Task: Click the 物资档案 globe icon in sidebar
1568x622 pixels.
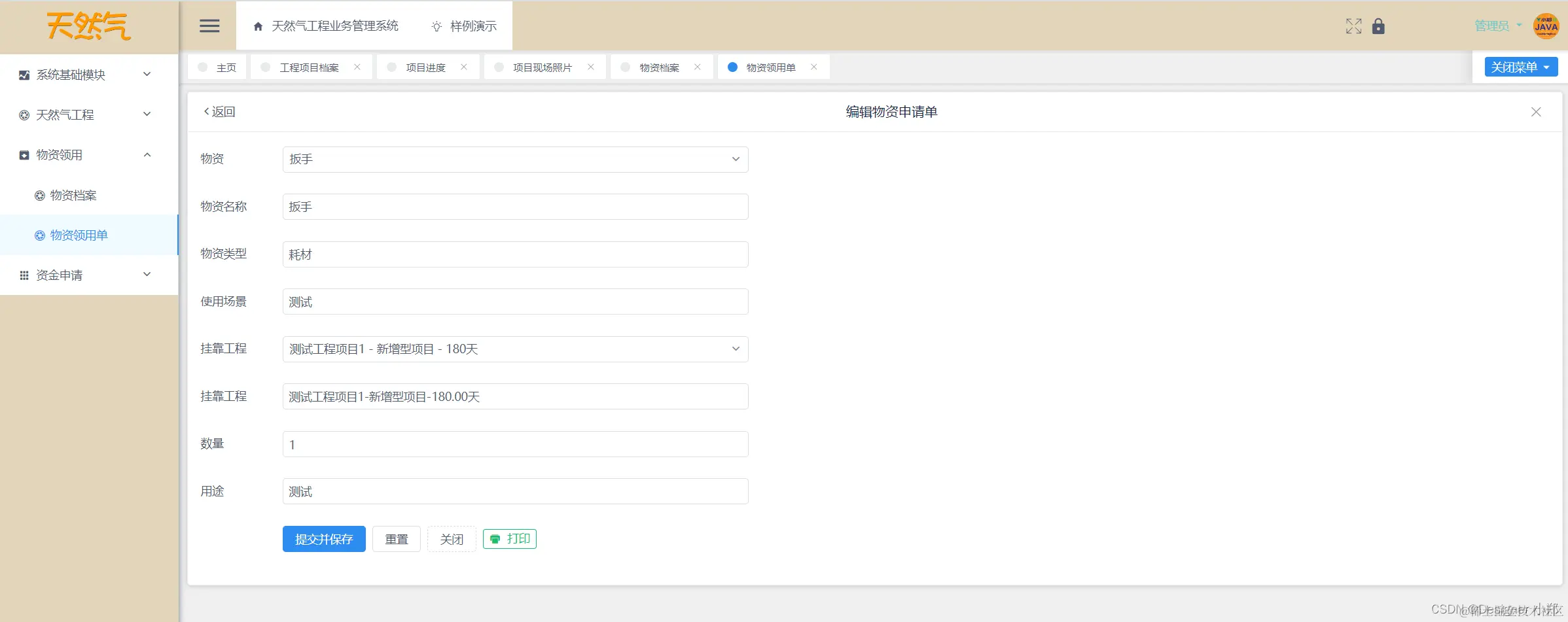Action: pos(39,195)
